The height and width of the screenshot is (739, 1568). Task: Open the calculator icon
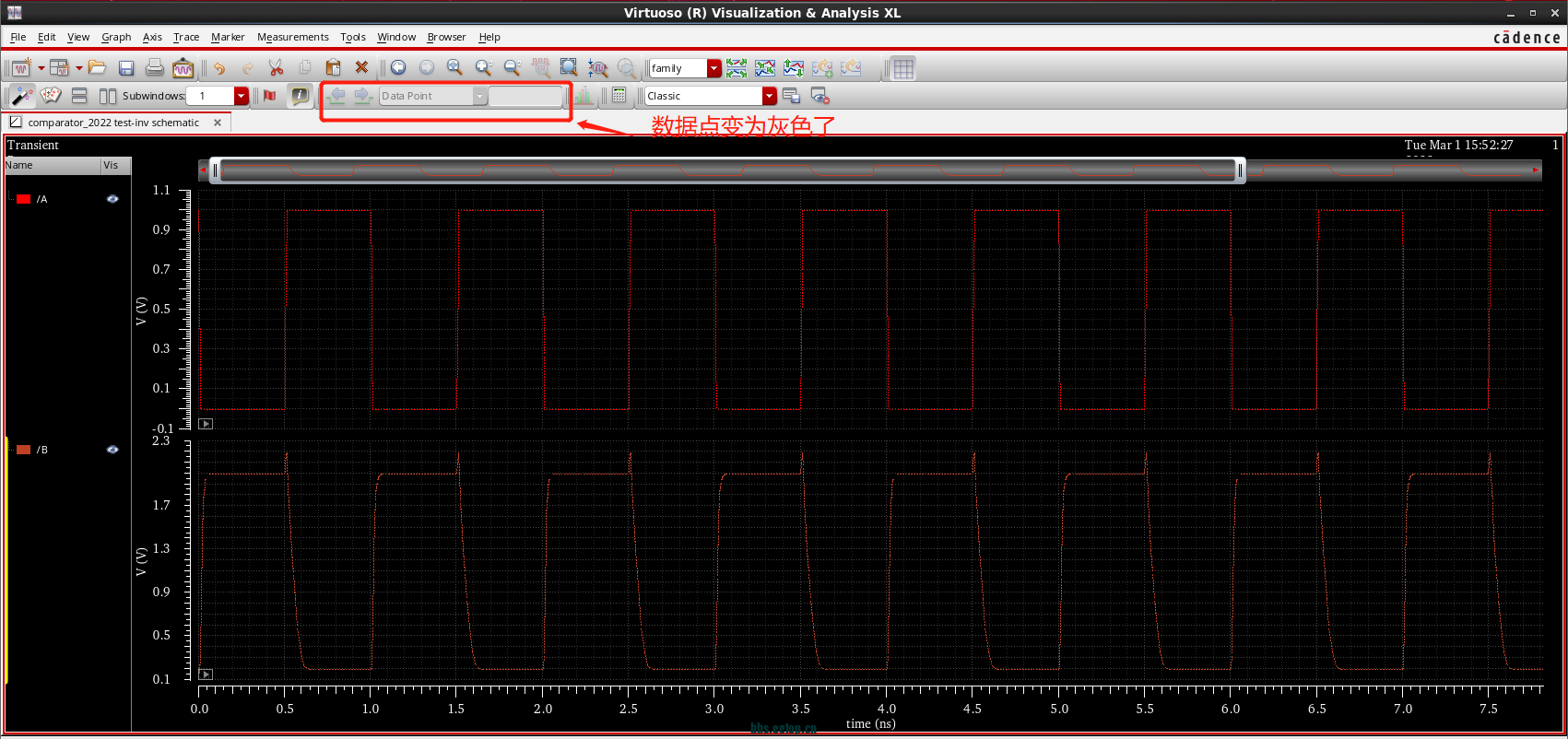[619, 96]
